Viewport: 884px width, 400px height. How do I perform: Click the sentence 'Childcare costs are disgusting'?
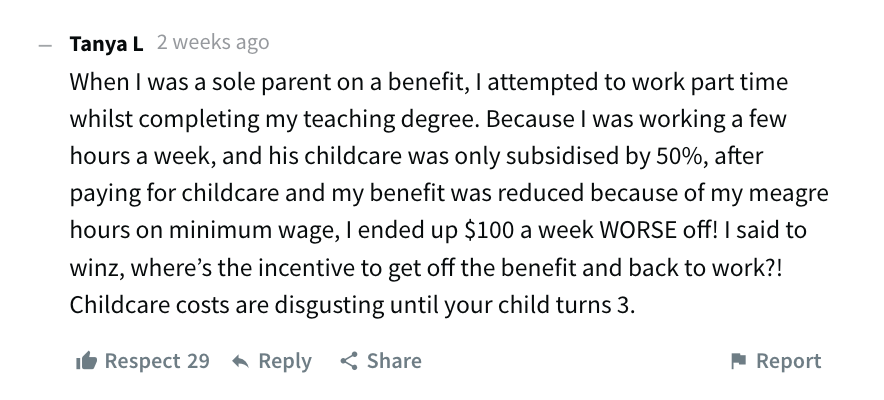click(x=227, y=306)
